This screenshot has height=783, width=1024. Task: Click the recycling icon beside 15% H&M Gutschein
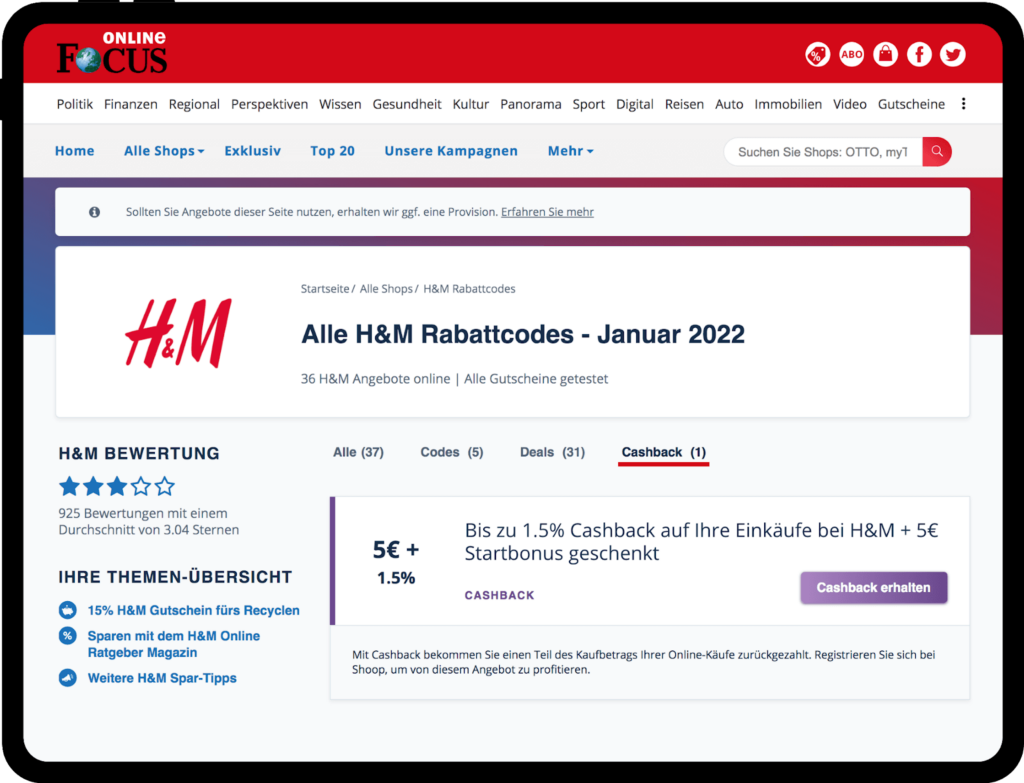tap(67, 610)
